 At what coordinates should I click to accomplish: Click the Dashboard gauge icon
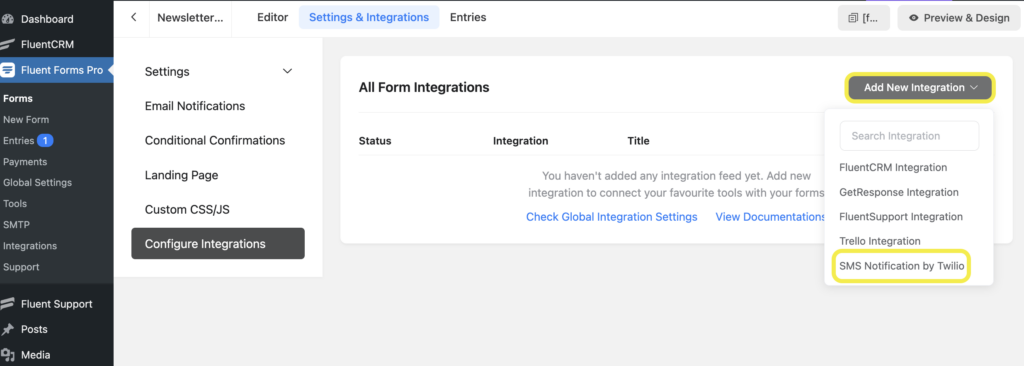point(8,19)
